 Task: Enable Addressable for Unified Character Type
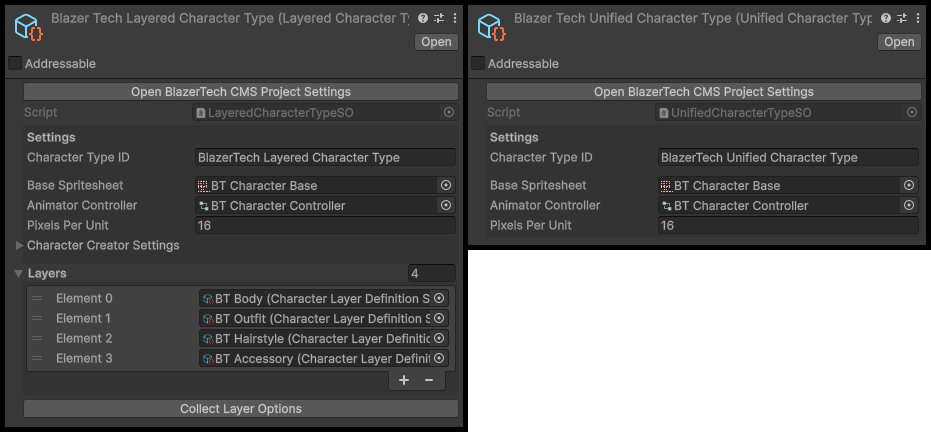tap(478, 63)
